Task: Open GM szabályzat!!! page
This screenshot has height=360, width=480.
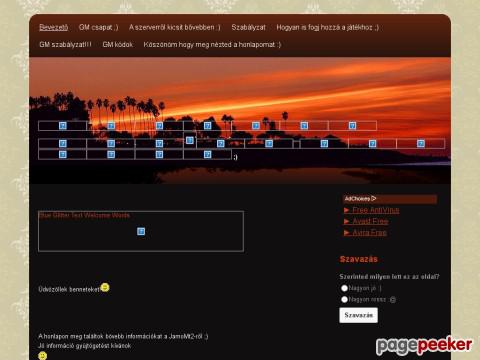Action: coord(65,44)
